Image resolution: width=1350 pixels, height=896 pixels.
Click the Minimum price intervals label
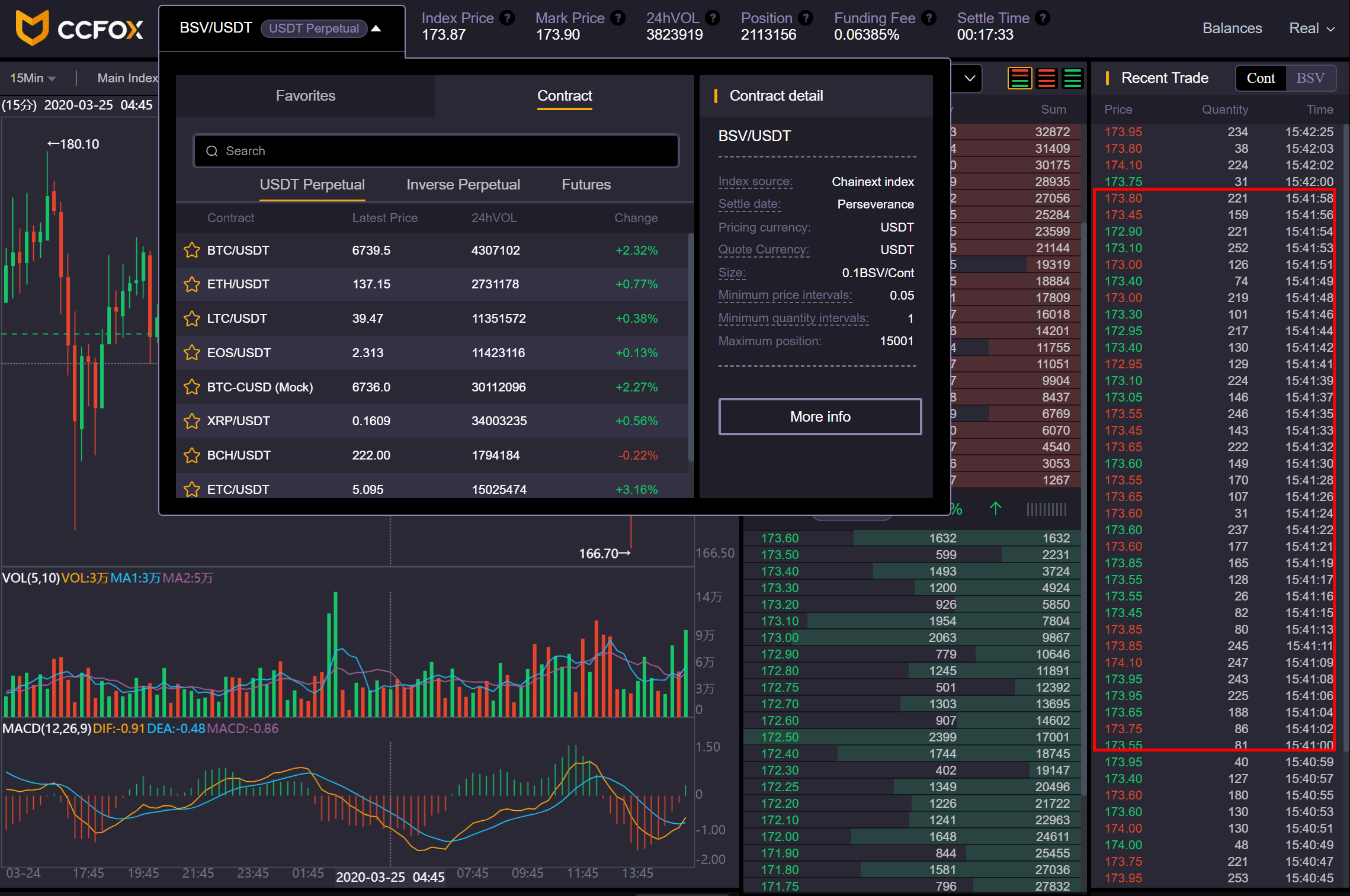click(785, 296)
